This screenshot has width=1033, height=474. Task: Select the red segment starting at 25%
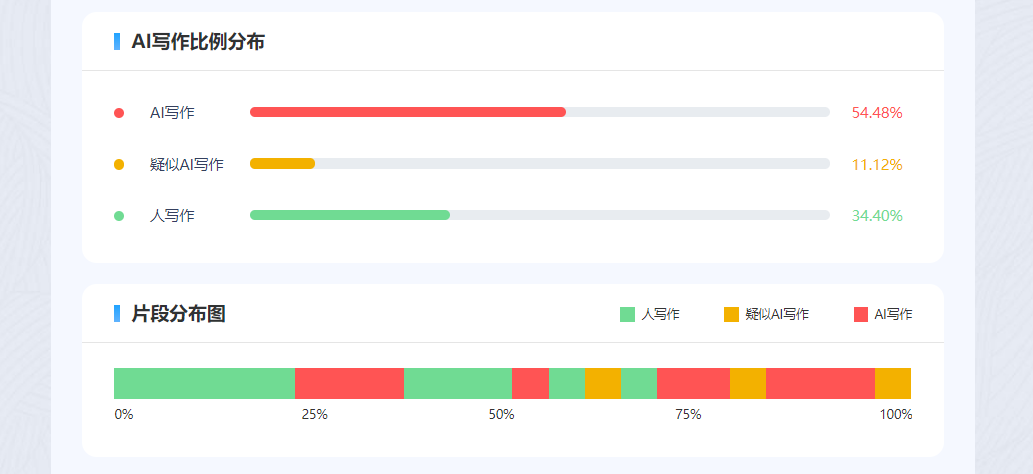click(349, 383)
